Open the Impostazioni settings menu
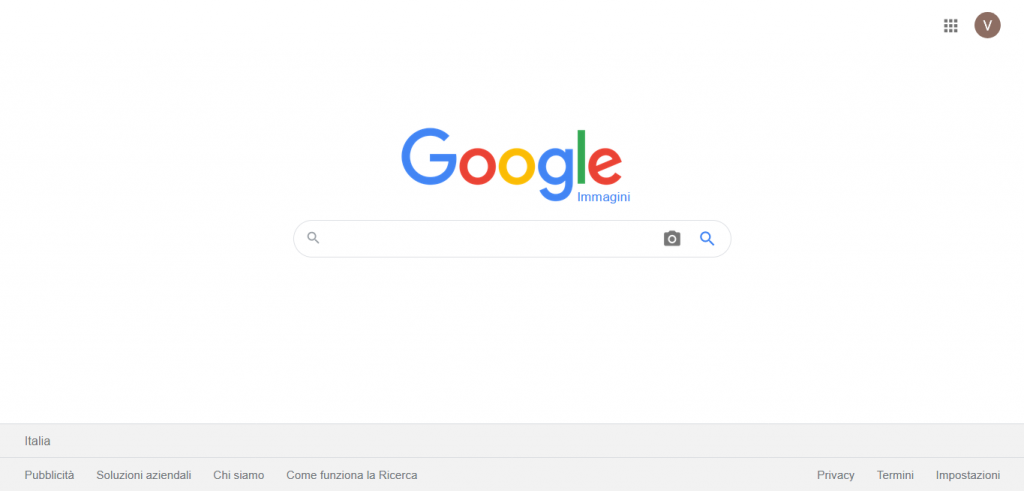Screen dimensions: 1024x491 click(x=968, y=475)
